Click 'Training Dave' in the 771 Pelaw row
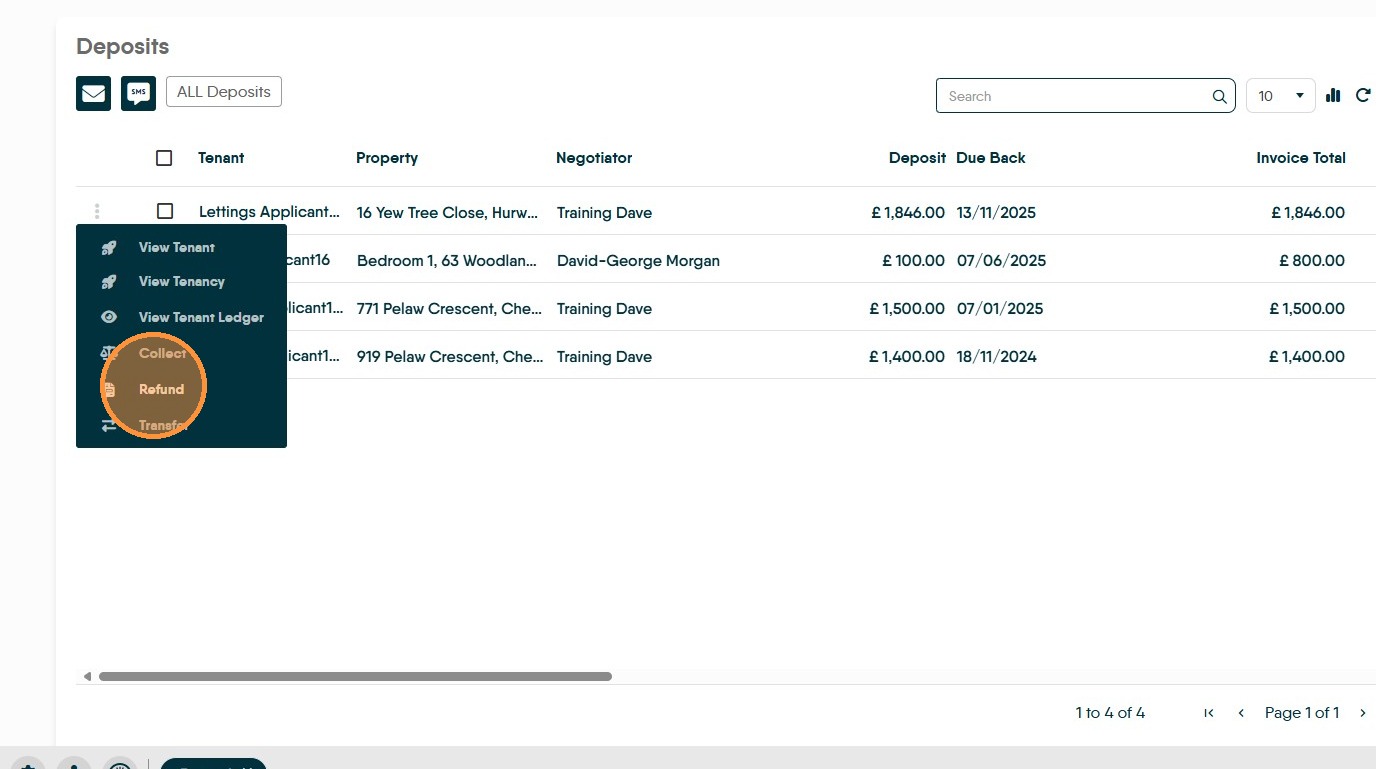Image resolution: width=1376 pixels, height=769 pixels. [x=604, y=309]
